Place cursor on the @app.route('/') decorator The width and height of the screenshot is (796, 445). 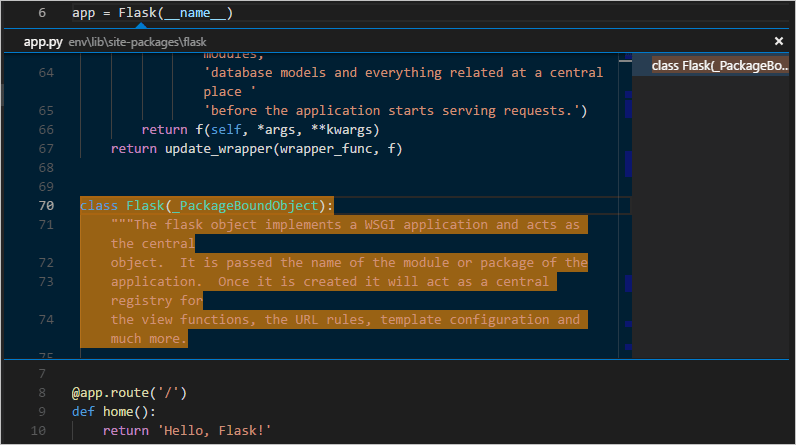(x=129, y=393)
